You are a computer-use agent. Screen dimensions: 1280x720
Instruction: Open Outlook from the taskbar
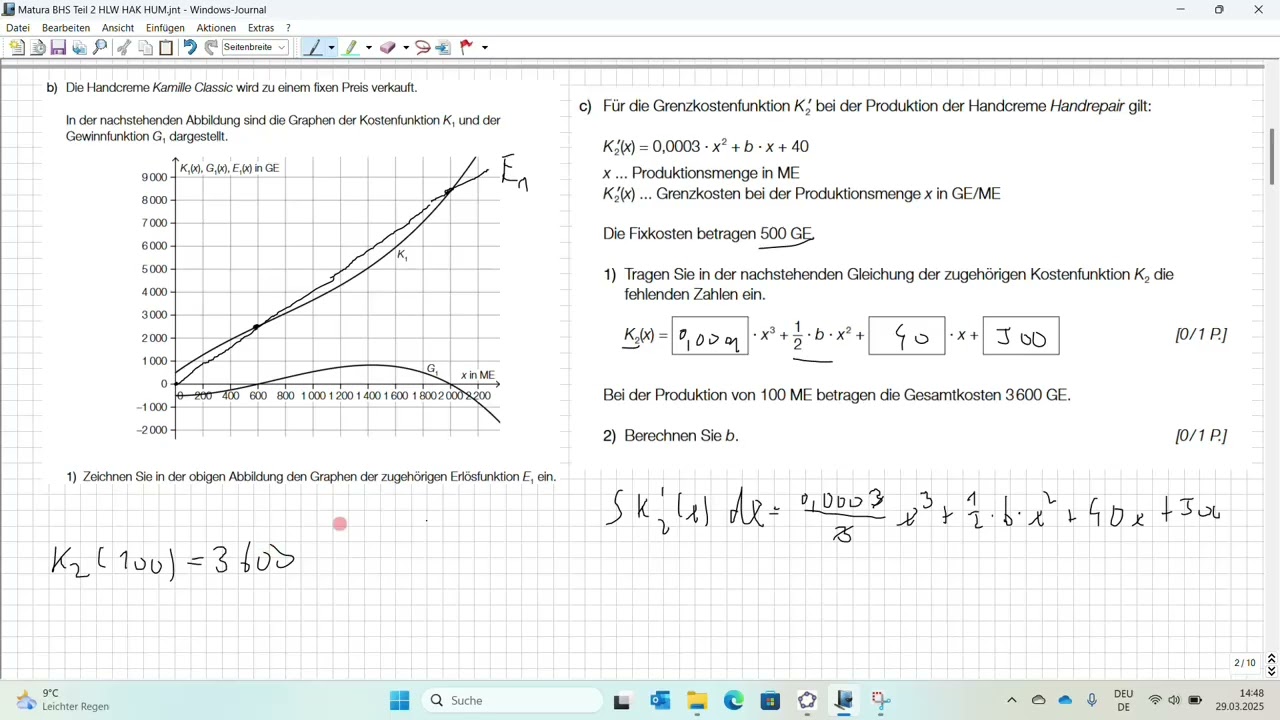(660, 700)
